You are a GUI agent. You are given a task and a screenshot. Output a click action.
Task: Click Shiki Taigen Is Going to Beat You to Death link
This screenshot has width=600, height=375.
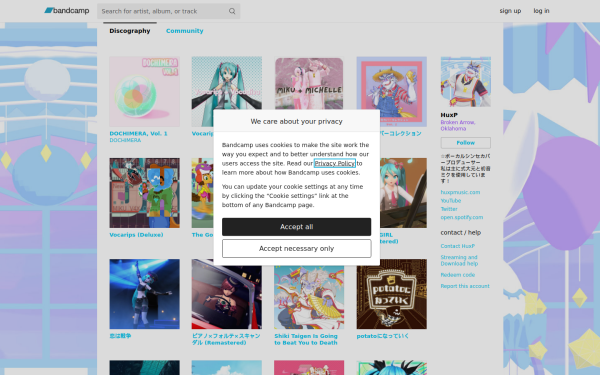(306, 339)
